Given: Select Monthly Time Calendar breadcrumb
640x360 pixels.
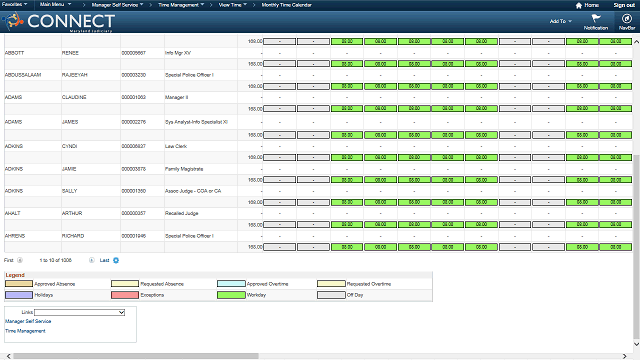Looking at the screenshot, I should [x=286, y=5].
